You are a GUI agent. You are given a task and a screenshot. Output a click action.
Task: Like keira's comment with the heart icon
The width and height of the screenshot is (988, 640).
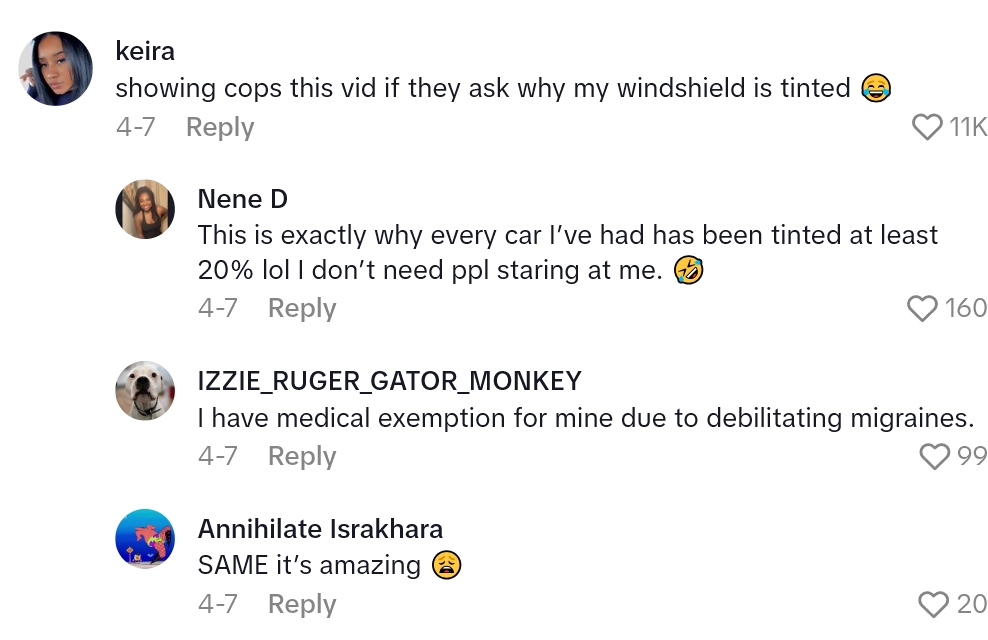[x=928, y=127]
